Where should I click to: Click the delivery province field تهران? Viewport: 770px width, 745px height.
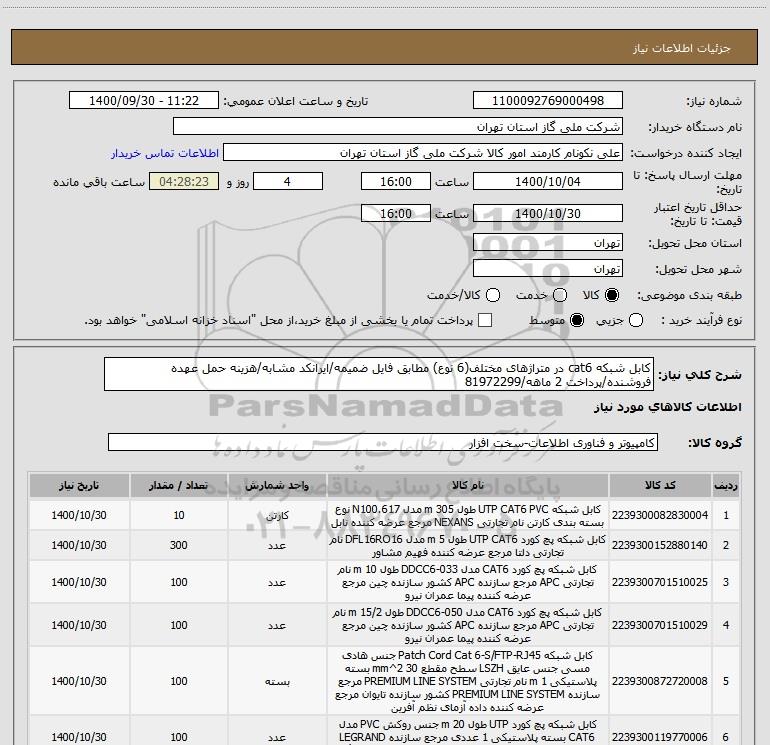548,243
